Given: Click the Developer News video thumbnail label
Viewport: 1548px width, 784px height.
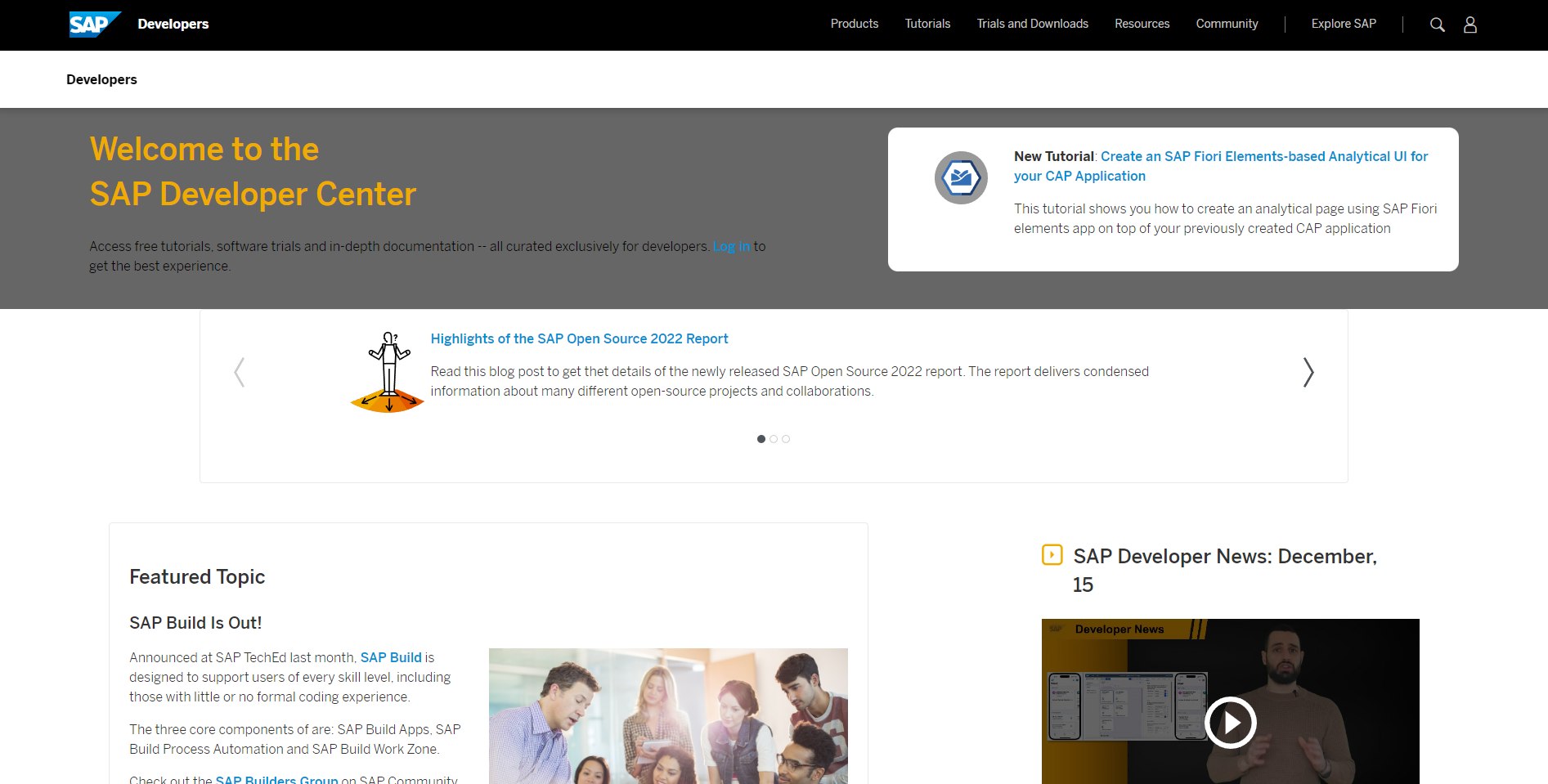Looking at the screenshot, I should (x=1119, y=629).
